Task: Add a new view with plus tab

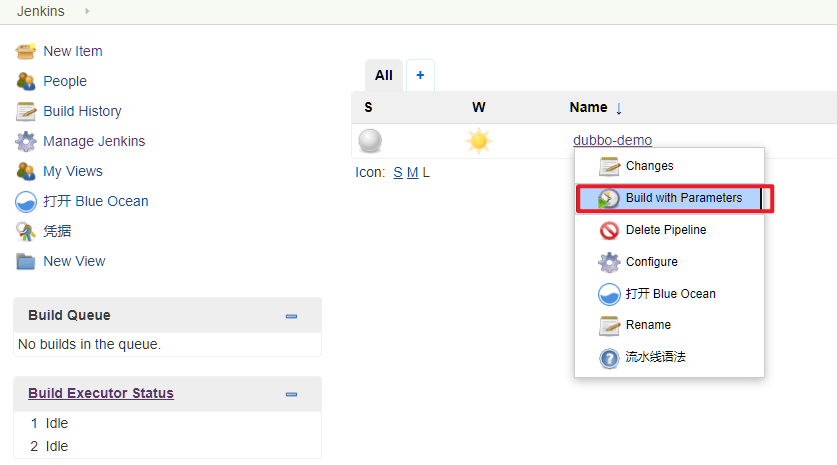Action: [x=420, y=75]
